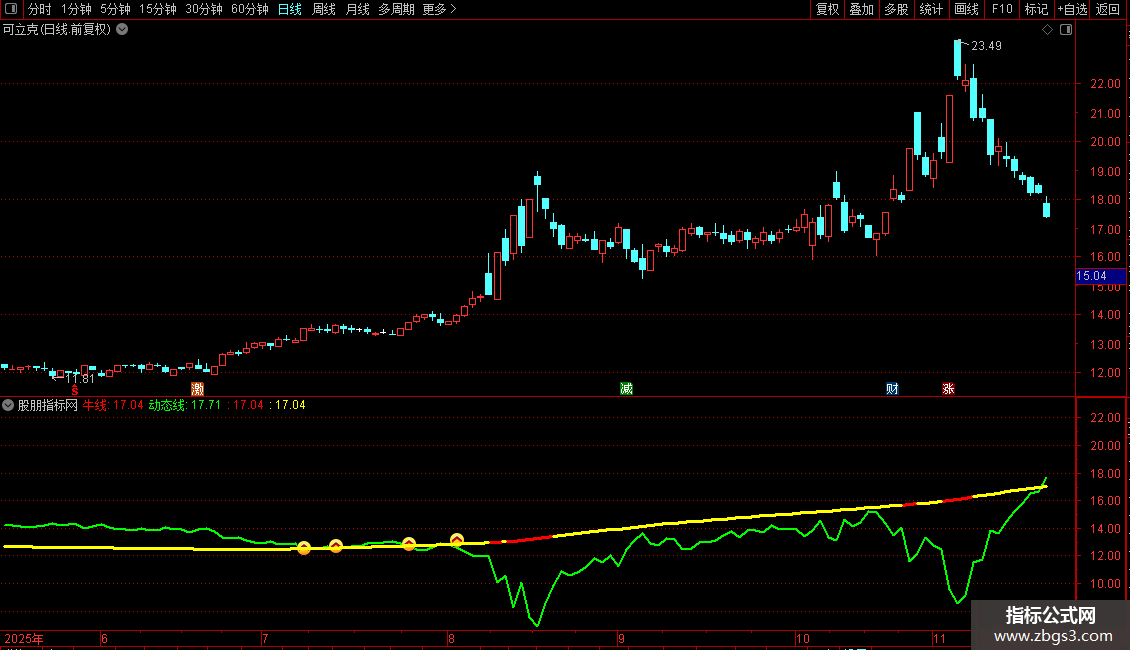The height and width of the screenshot is (650, 1130).
Task: Click the red 涨 event marker
Action: click(948, 389)
